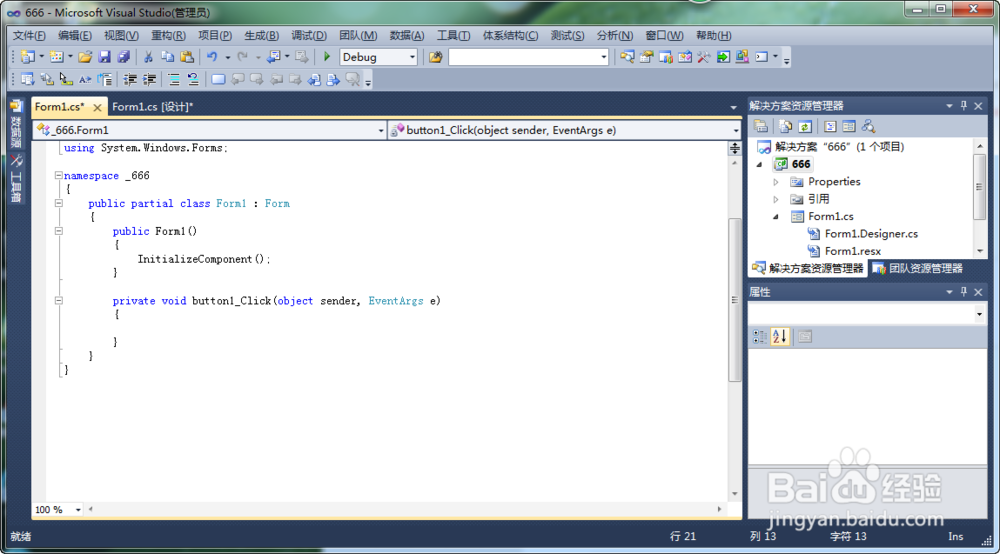The image size is (1000, 554).
Task: Click the New Project toolbar icon
Action: tap(27, 57)
